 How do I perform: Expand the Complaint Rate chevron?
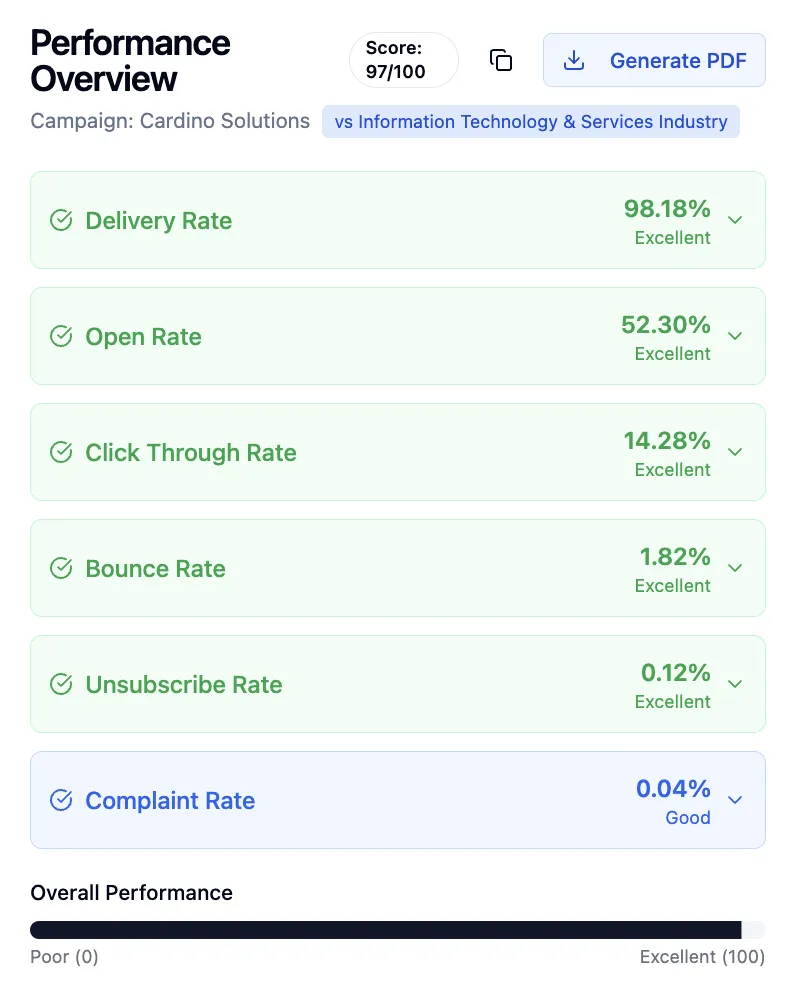[x=735, y=800]
